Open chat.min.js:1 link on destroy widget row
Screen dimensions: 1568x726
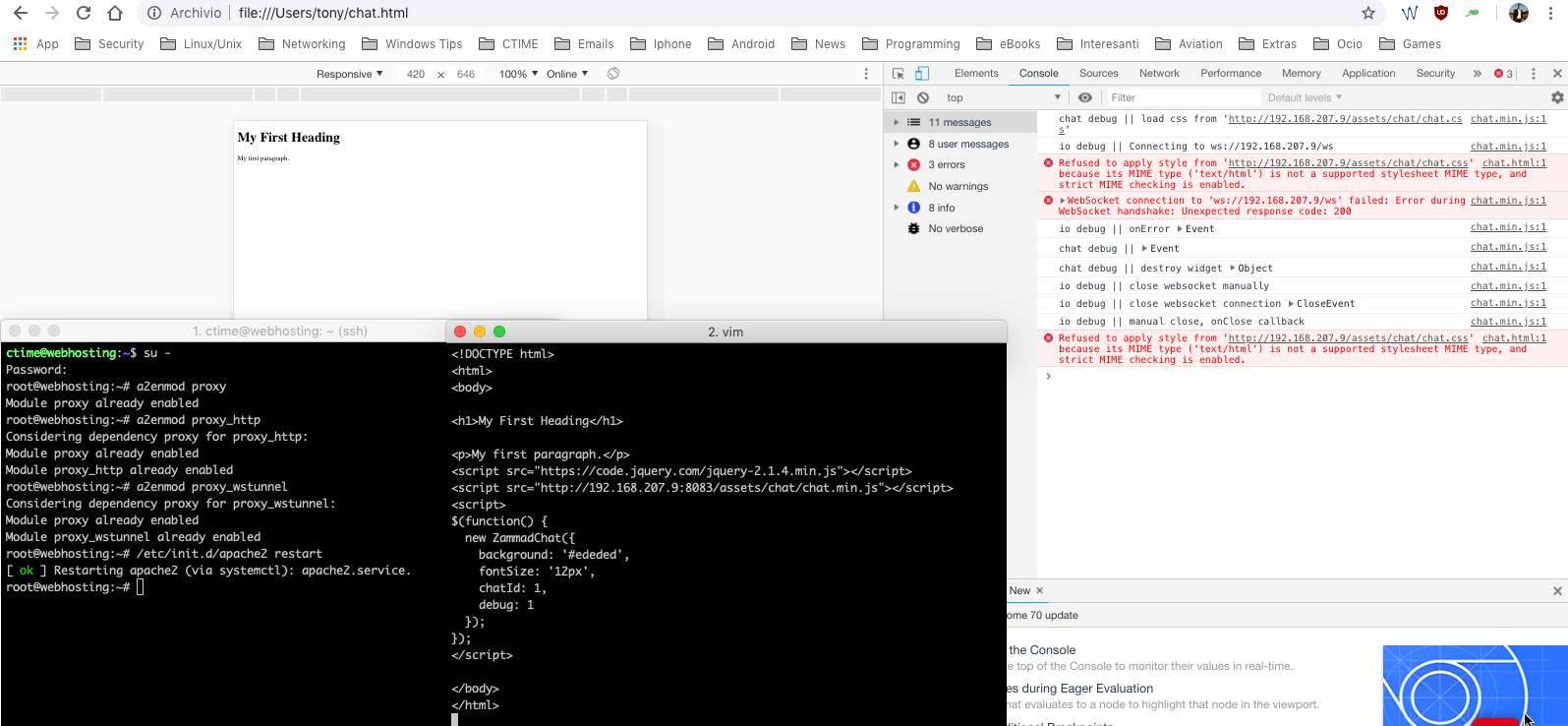pyautogui.click(x=1508, y=267)
